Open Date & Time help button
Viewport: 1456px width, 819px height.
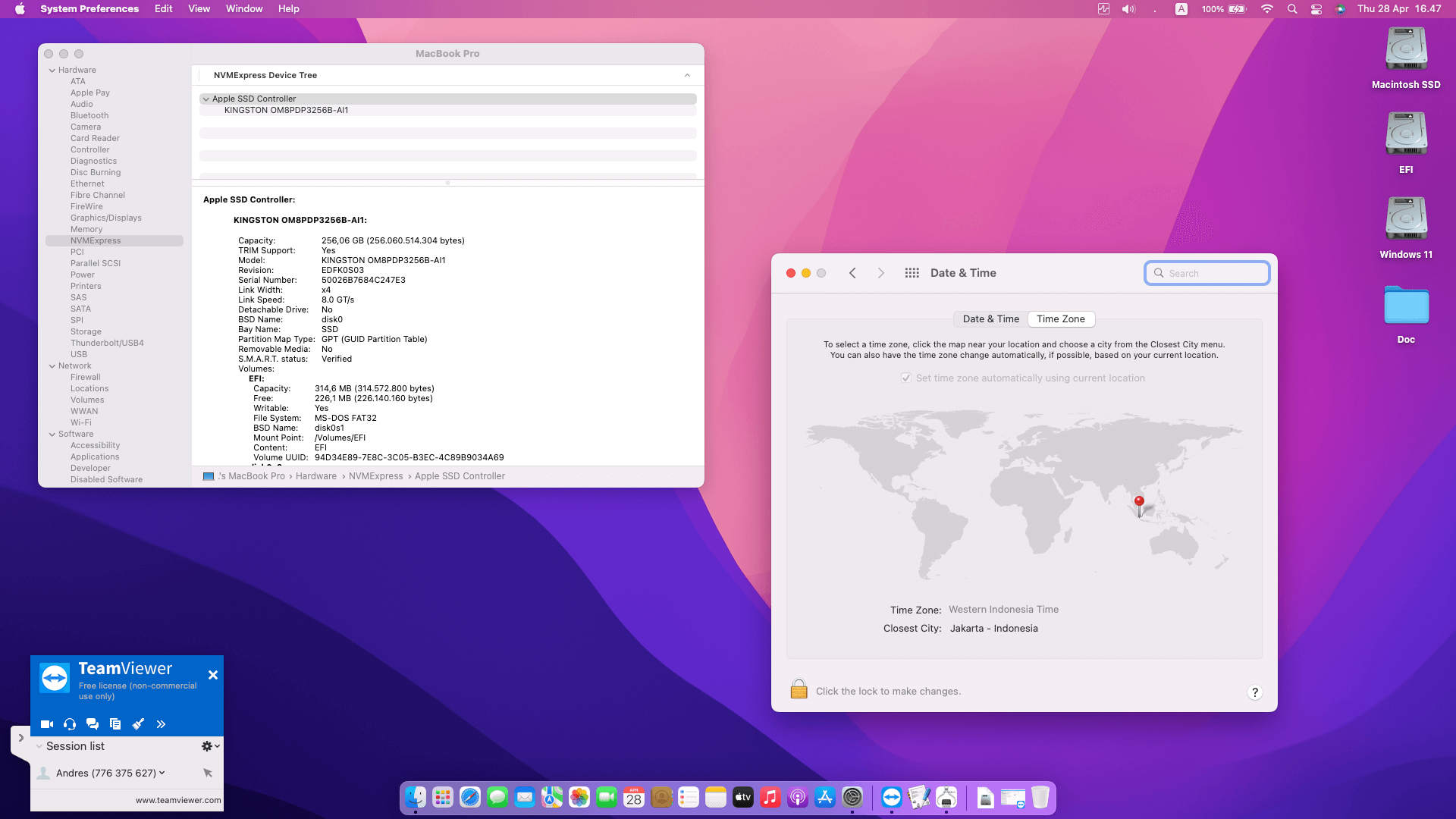click(1255, 692)
